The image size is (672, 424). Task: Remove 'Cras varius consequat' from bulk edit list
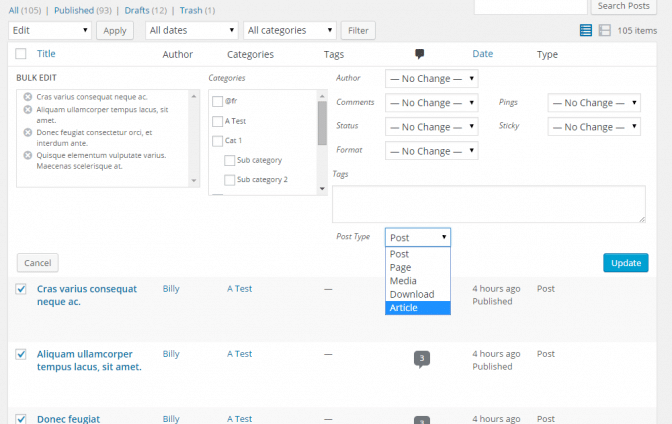(x=28, y=97)
